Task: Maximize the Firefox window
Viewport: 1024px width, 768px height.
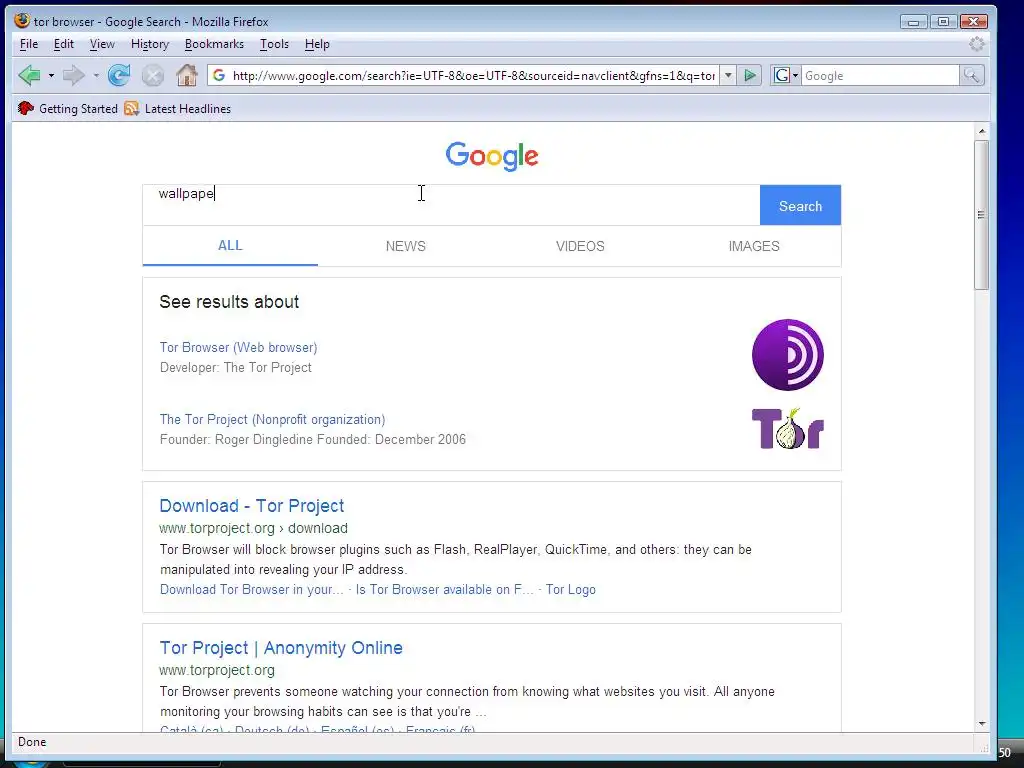Action: pyautogui.click(x=943, y=22)
